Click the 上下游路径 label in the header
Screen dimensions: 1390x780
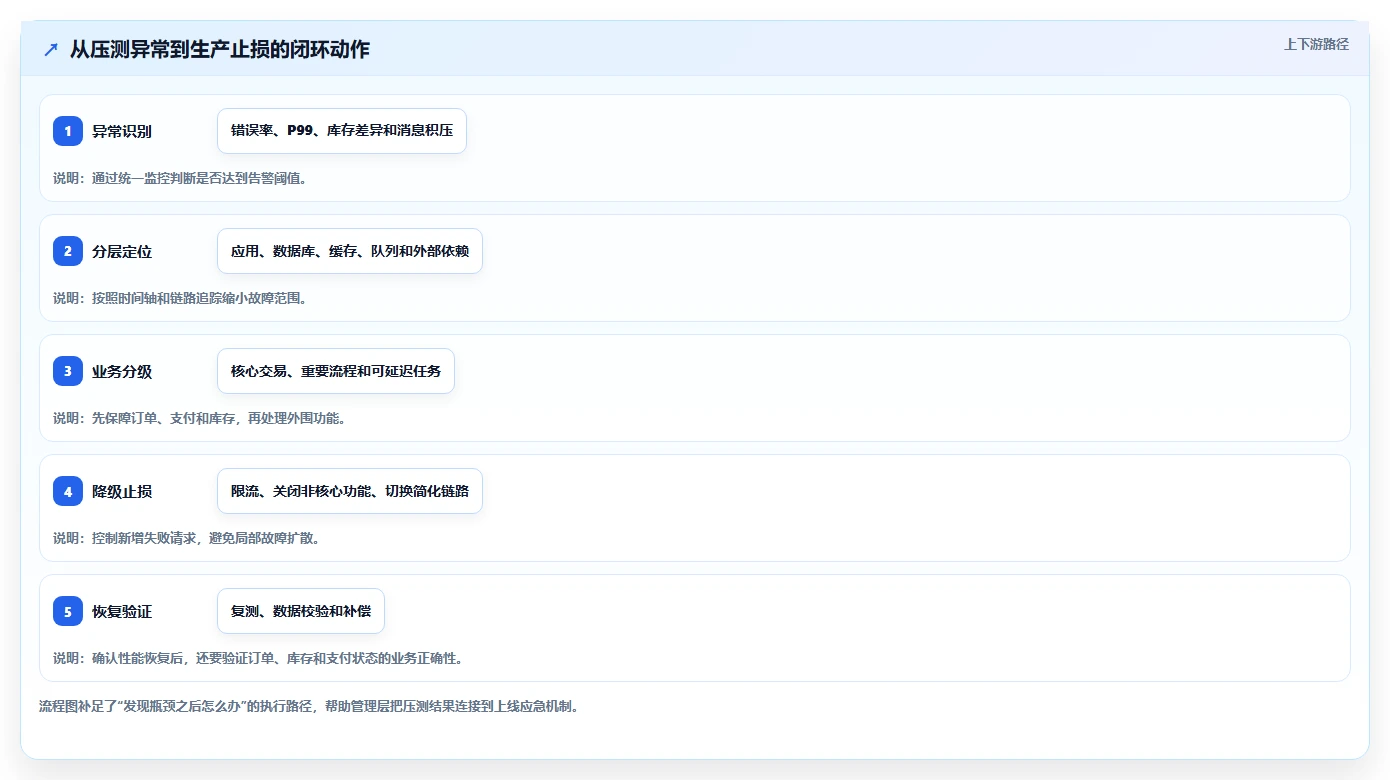1316,44
